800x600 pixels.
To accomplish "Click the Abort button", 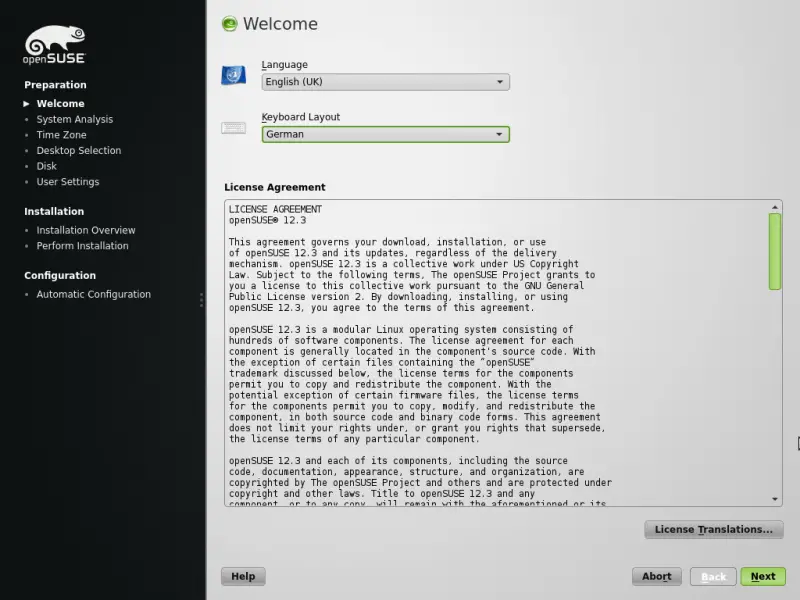I will [657, 577].
